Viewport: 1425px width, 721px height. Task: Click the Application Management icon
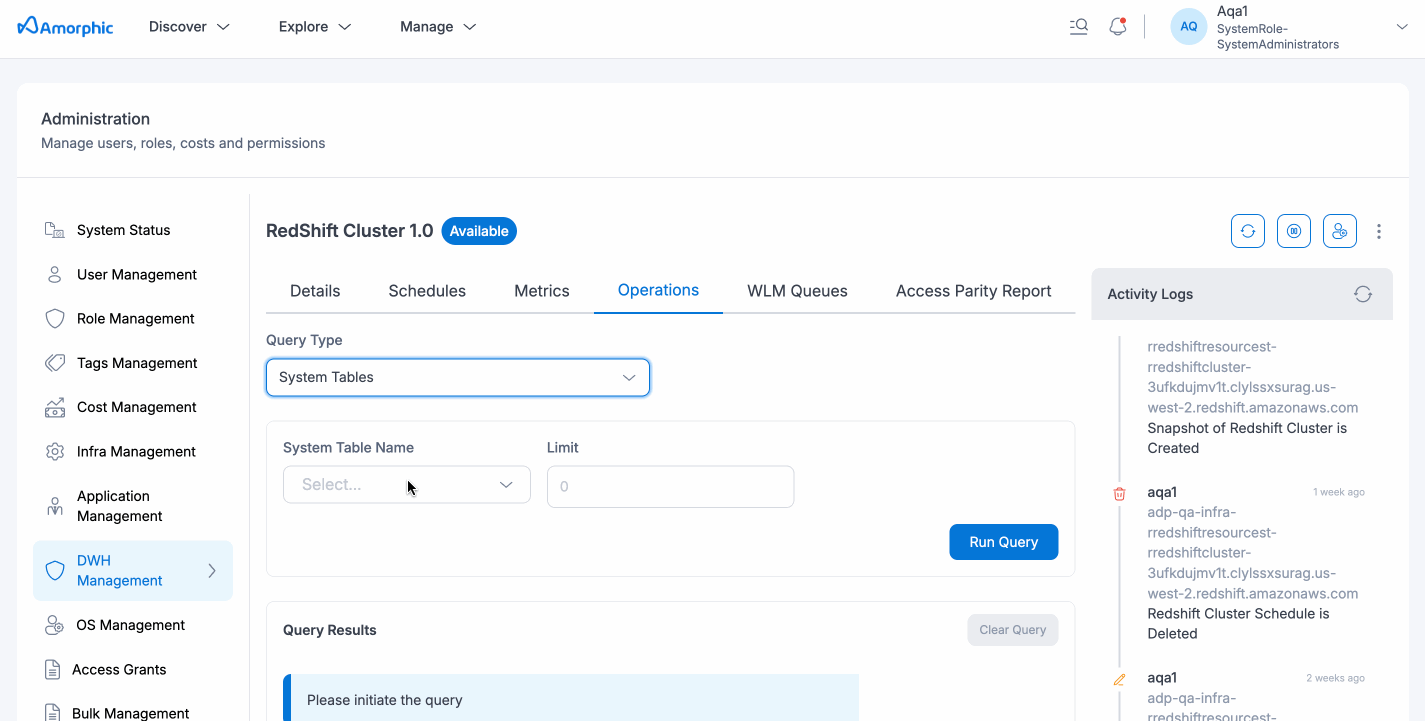[55, 506]
